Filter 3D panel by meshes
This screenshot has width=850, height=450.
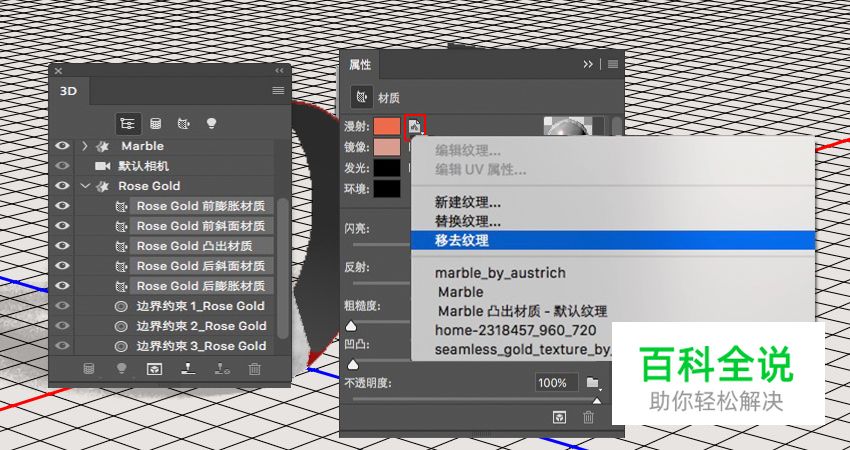156,124
